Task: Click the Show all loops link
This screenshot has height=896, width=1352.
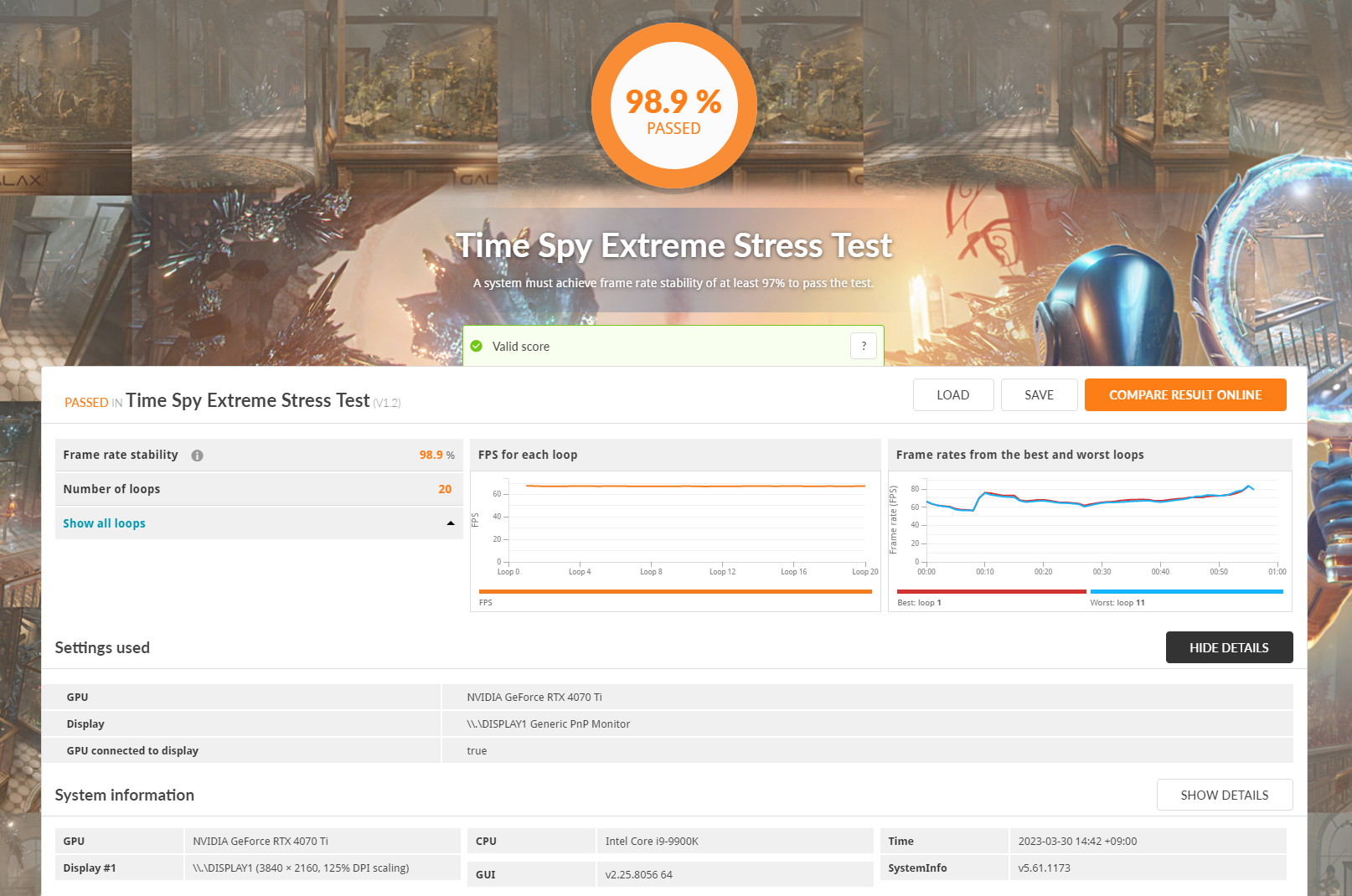Action: 104,523
